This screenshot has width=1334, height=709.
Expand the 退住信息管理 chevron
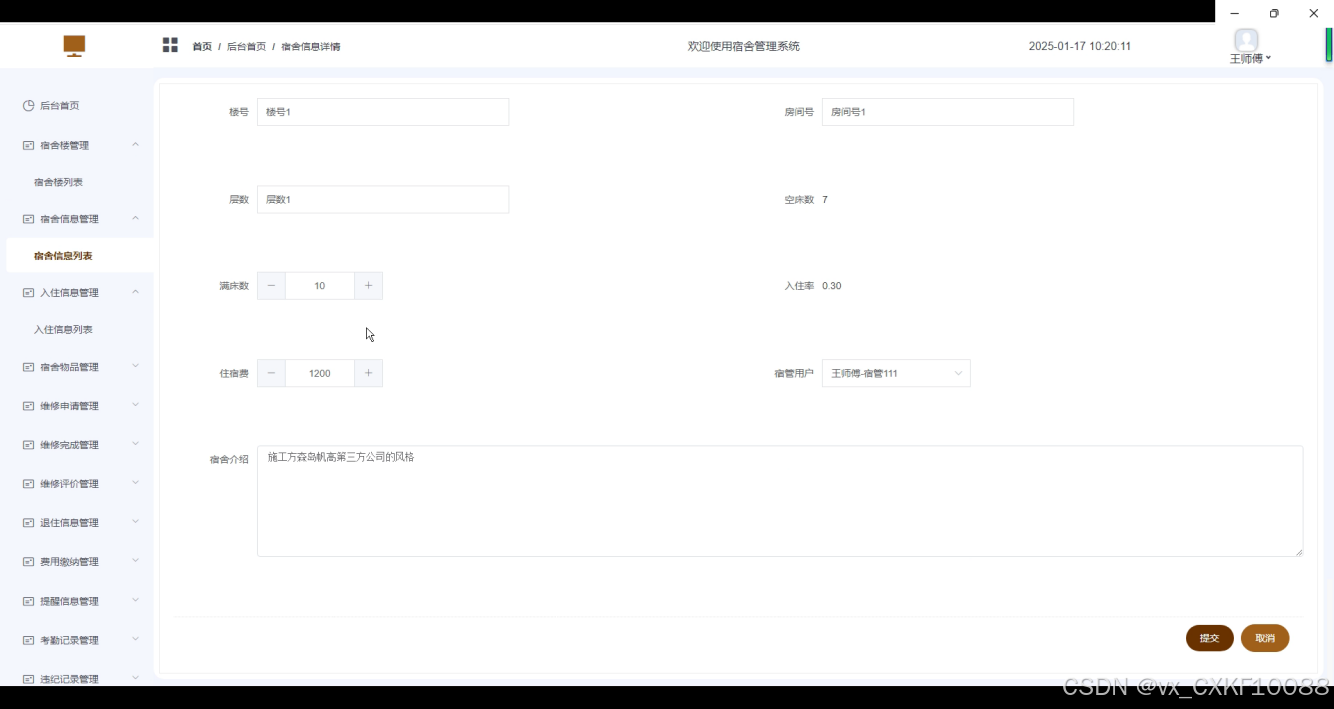136,522
